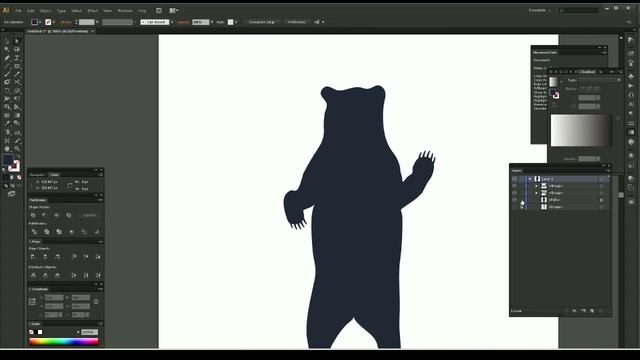The image size is (640, 360).
Task: Click the Document Setup button
Action: pyautogui.click(x=262, y=22)
